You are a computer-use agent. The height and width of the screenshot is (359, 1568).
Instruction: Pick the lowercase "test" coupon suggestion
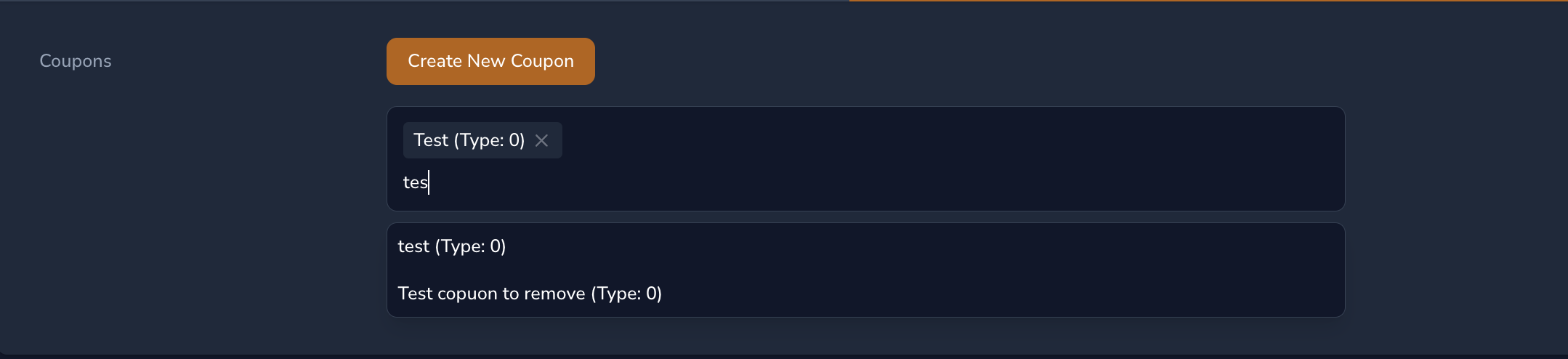pos(452,246)
